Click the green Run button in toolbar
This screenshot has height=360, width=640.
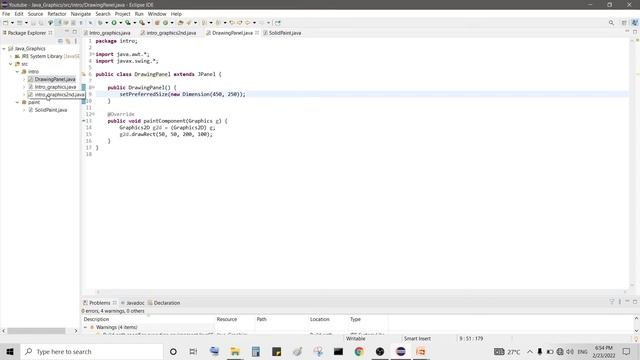click(114, 23)
